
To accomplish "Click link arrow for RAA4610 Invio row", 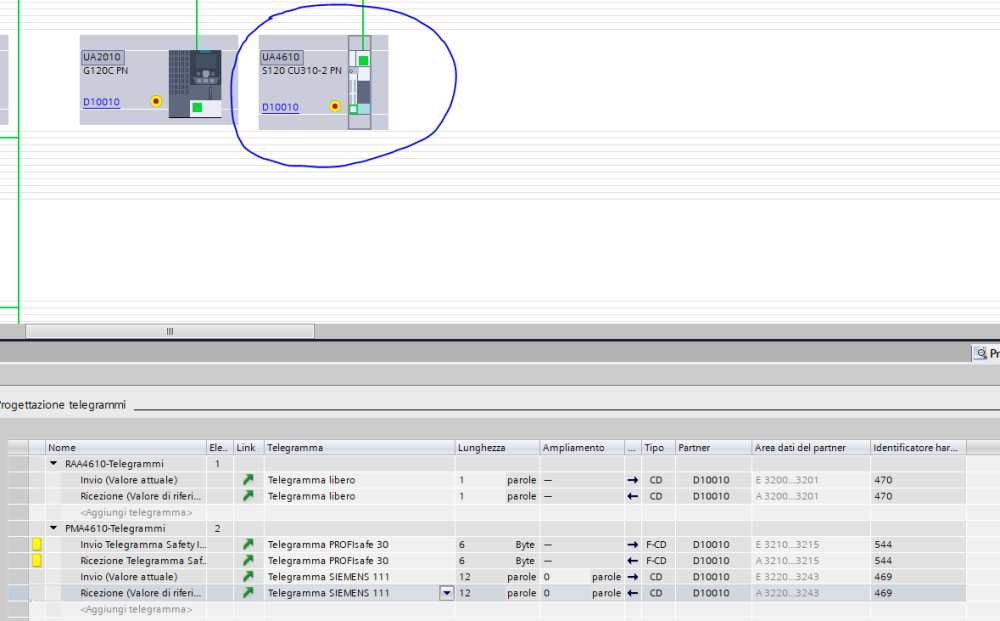I will click(x=248, y=479).
